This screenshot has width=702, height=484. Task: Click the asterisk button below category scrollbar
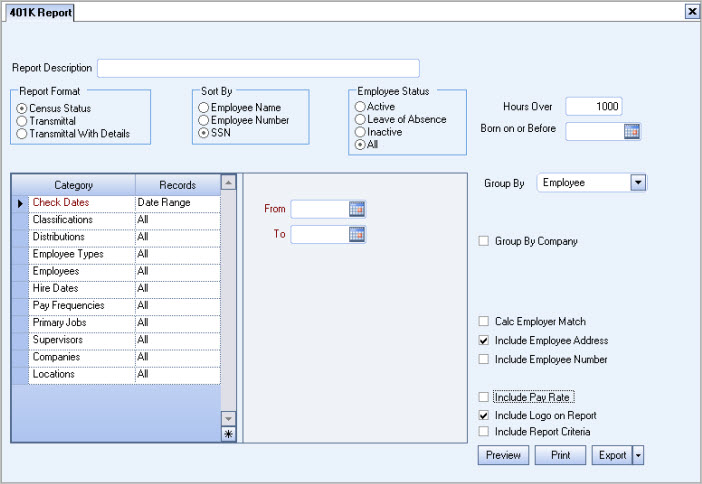tap(228, 433)
